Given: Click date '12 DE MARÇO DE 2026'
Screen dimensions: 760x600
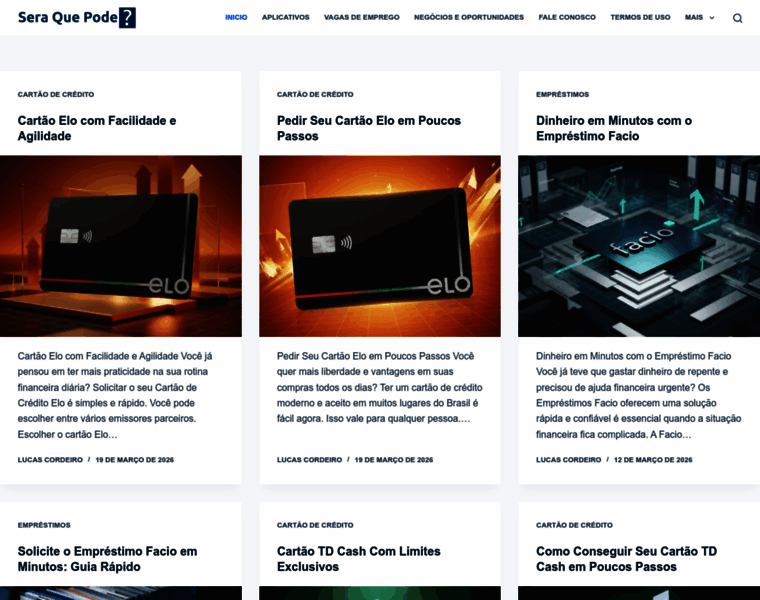Looking at the screenshot, I should (x=653, y=460).
